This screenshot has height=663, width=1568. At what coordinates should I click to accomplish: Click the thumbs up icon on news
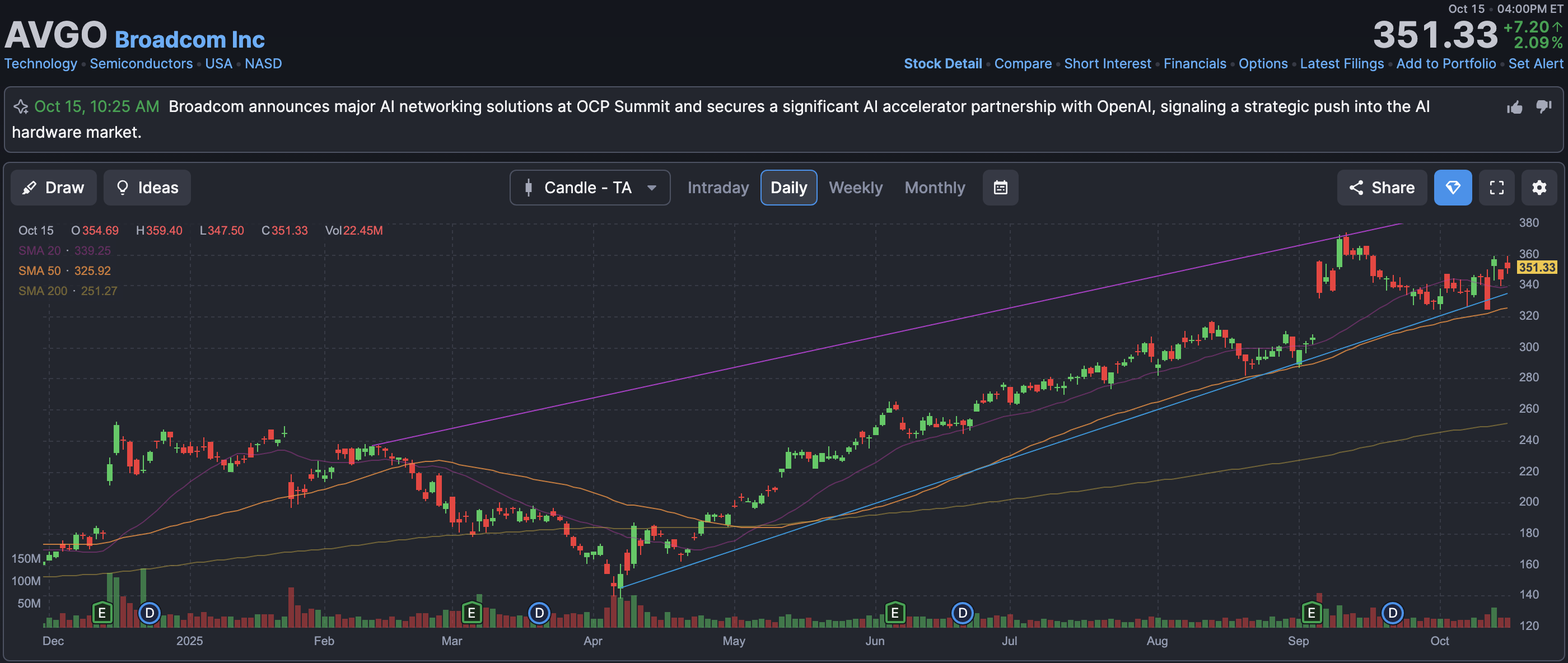pos(1514,108)
